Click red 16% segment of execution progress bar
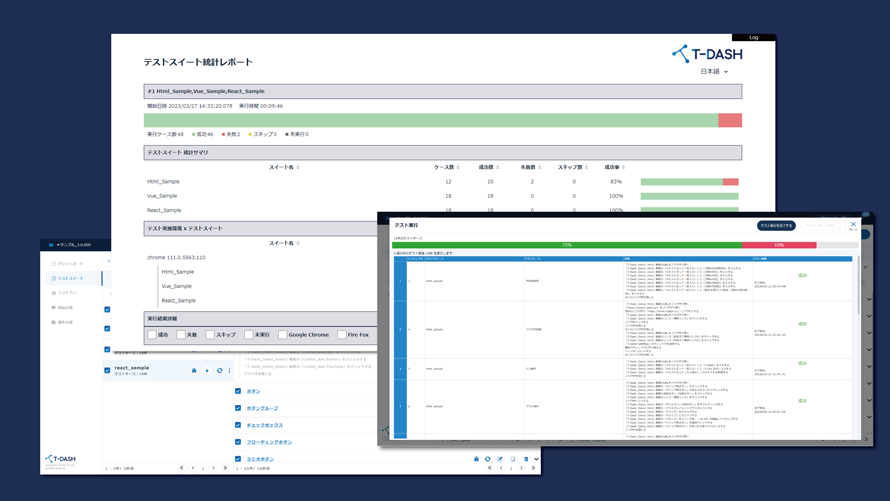 click(x=779, y=245)
